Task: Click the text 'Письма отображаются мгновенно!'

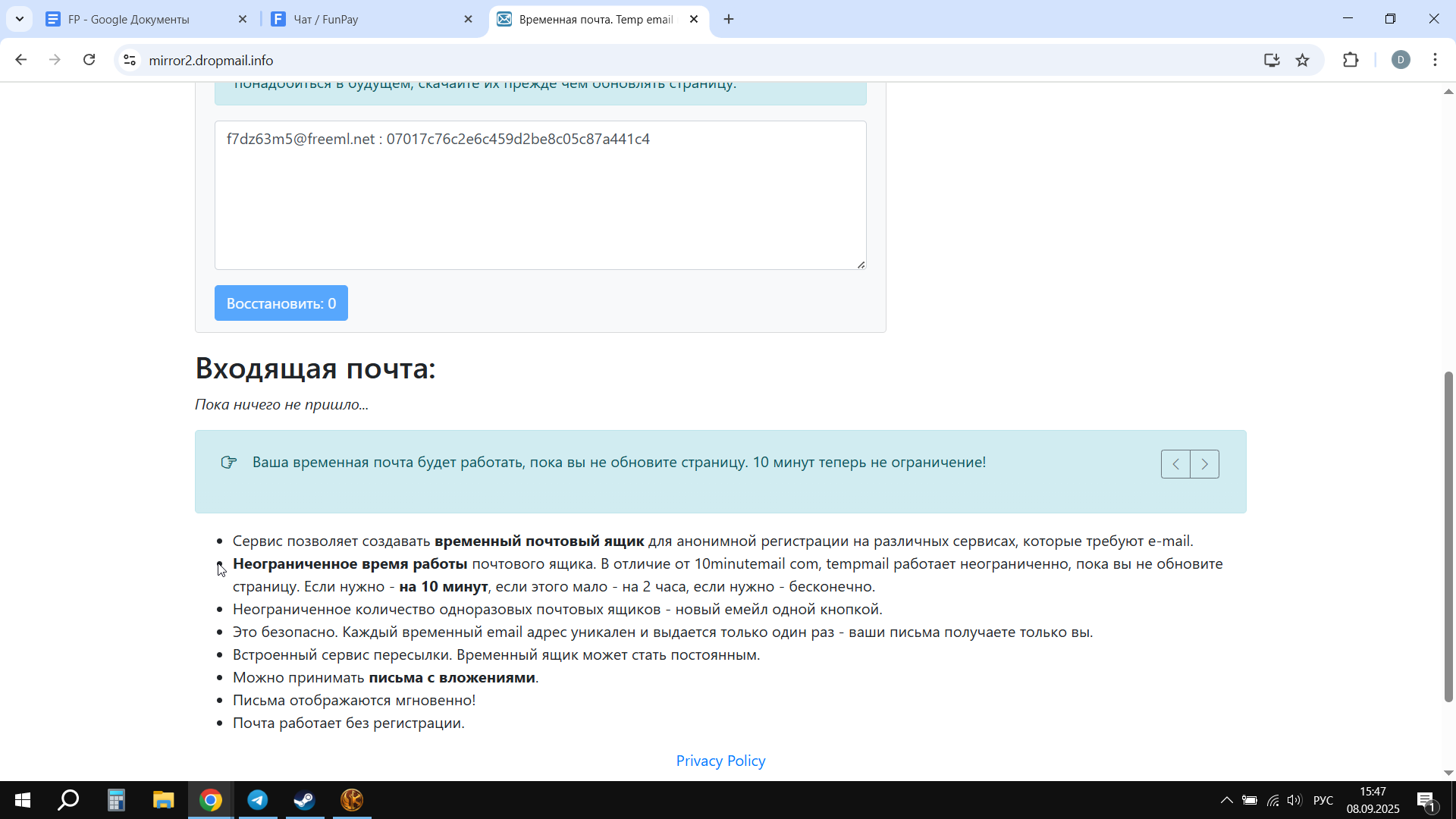Action: click(x=354, y=700)
